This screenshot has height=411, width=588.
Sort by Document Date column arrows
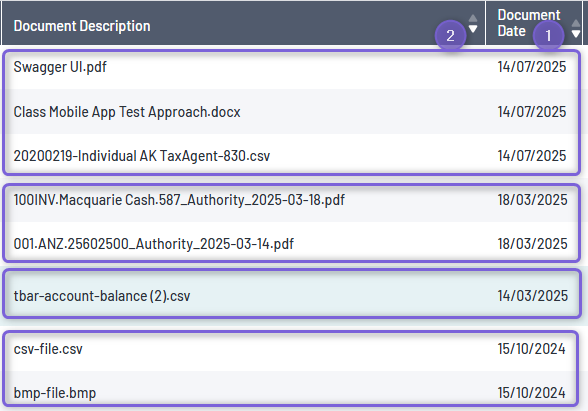pos(576,28)
